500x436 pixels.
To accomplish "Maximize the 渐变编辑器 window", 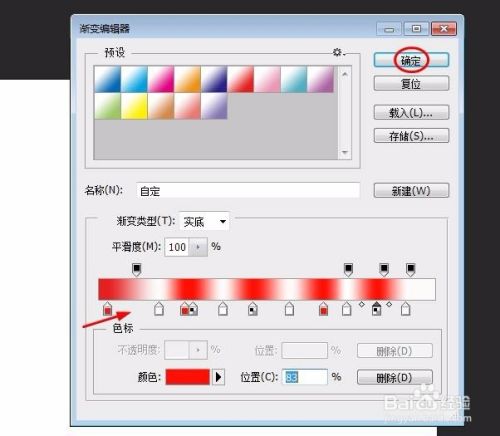I will click(x=416, y=29).
